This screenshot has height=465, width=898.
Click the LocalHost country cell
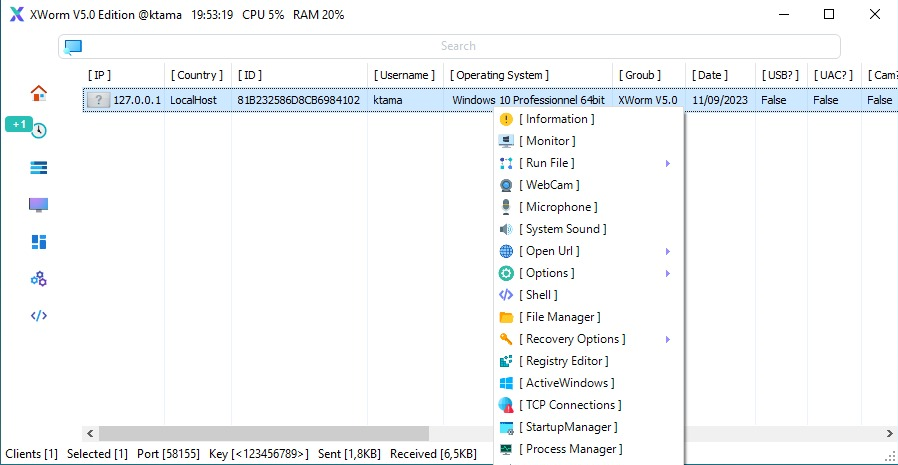194,100
